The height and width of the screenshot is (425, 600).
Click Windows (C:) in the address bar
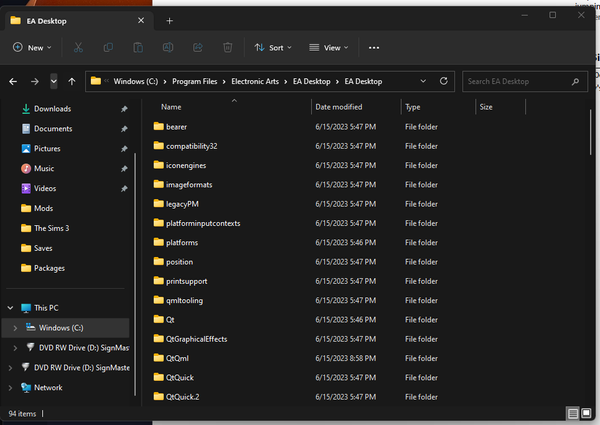[x=136, y=81]
